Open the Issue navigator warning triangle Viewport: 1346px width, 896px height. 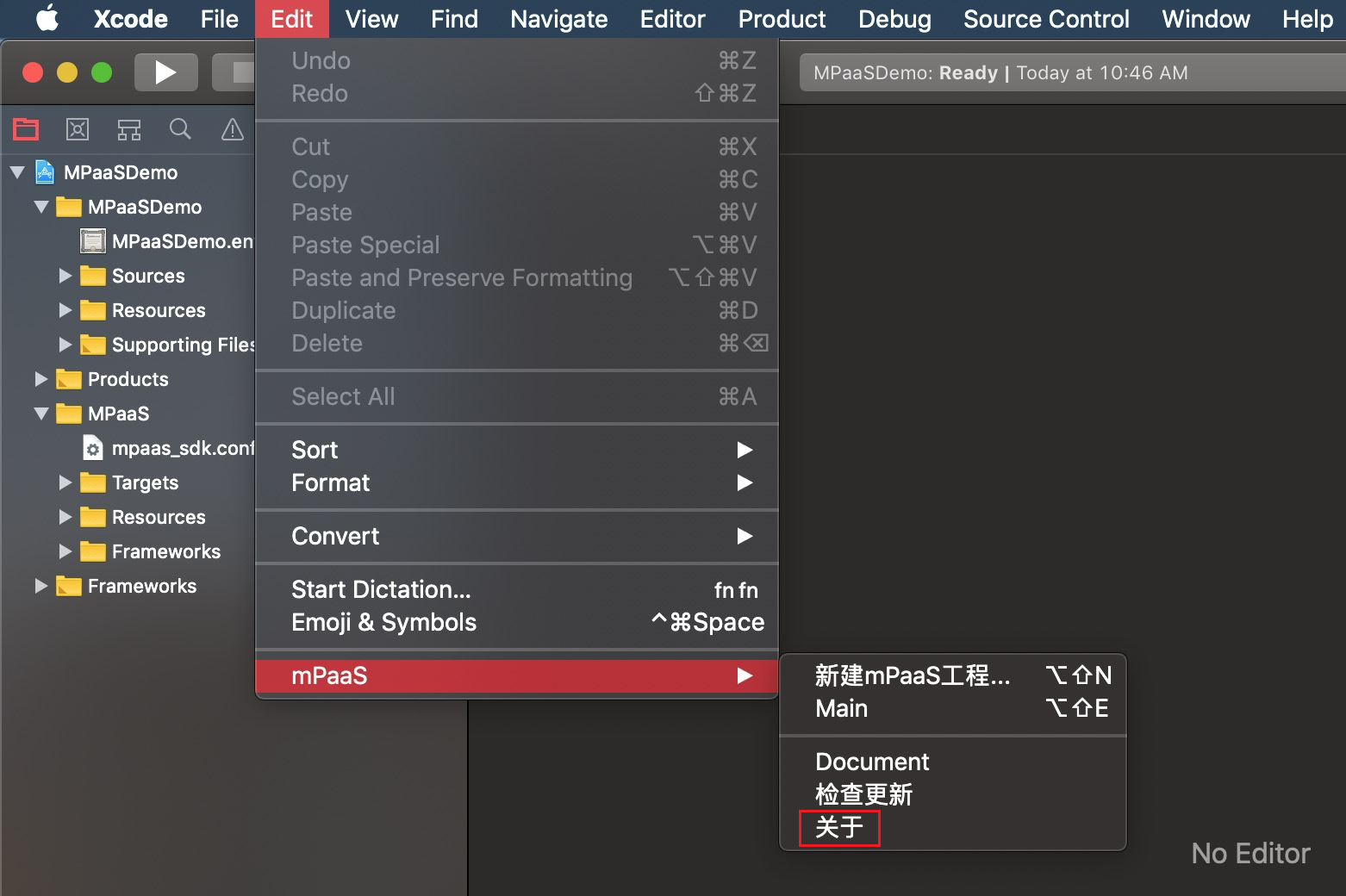pyautogui.click(x=232, y=128)
